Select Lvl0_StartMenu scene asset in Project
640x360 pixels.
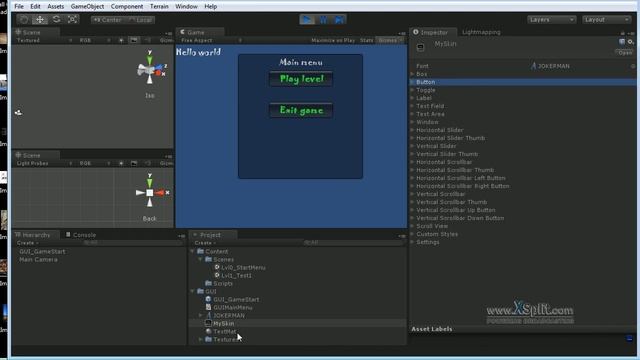tap(243, 267)
